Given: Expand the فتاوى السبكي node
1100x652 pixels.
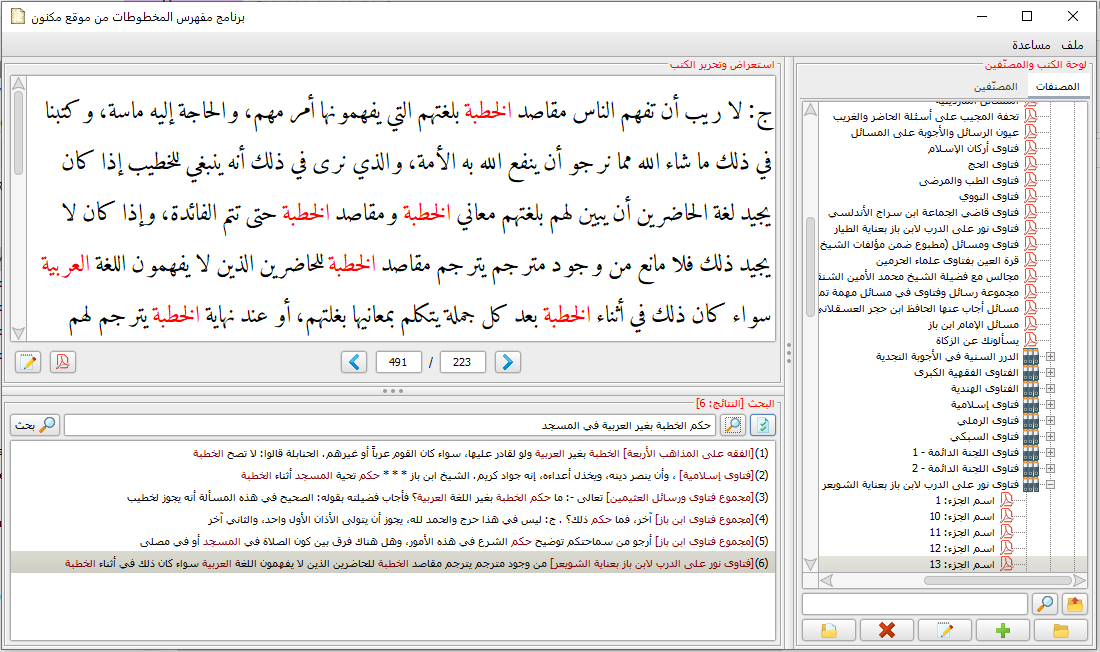Looking at the screenshot, I should tap(1050, 437).
